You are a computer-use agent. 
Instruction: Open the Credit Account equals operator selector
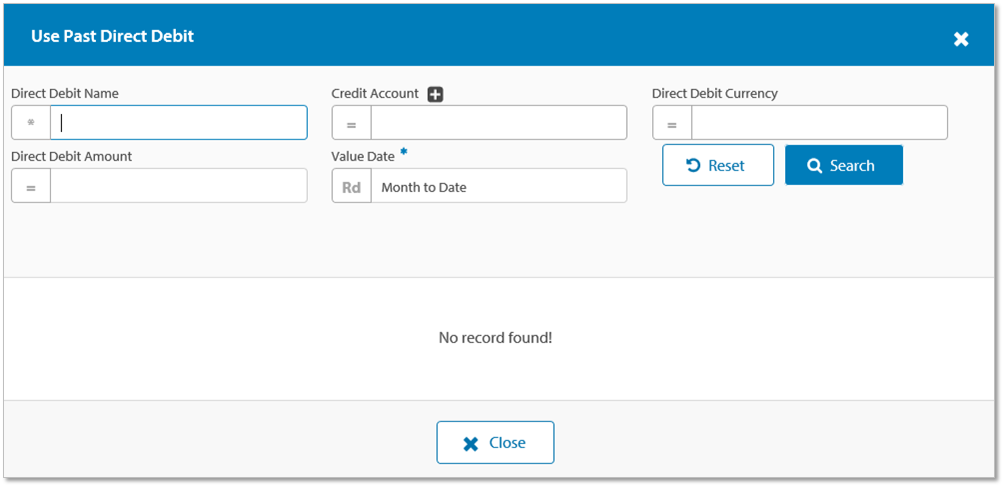[352, 123]
